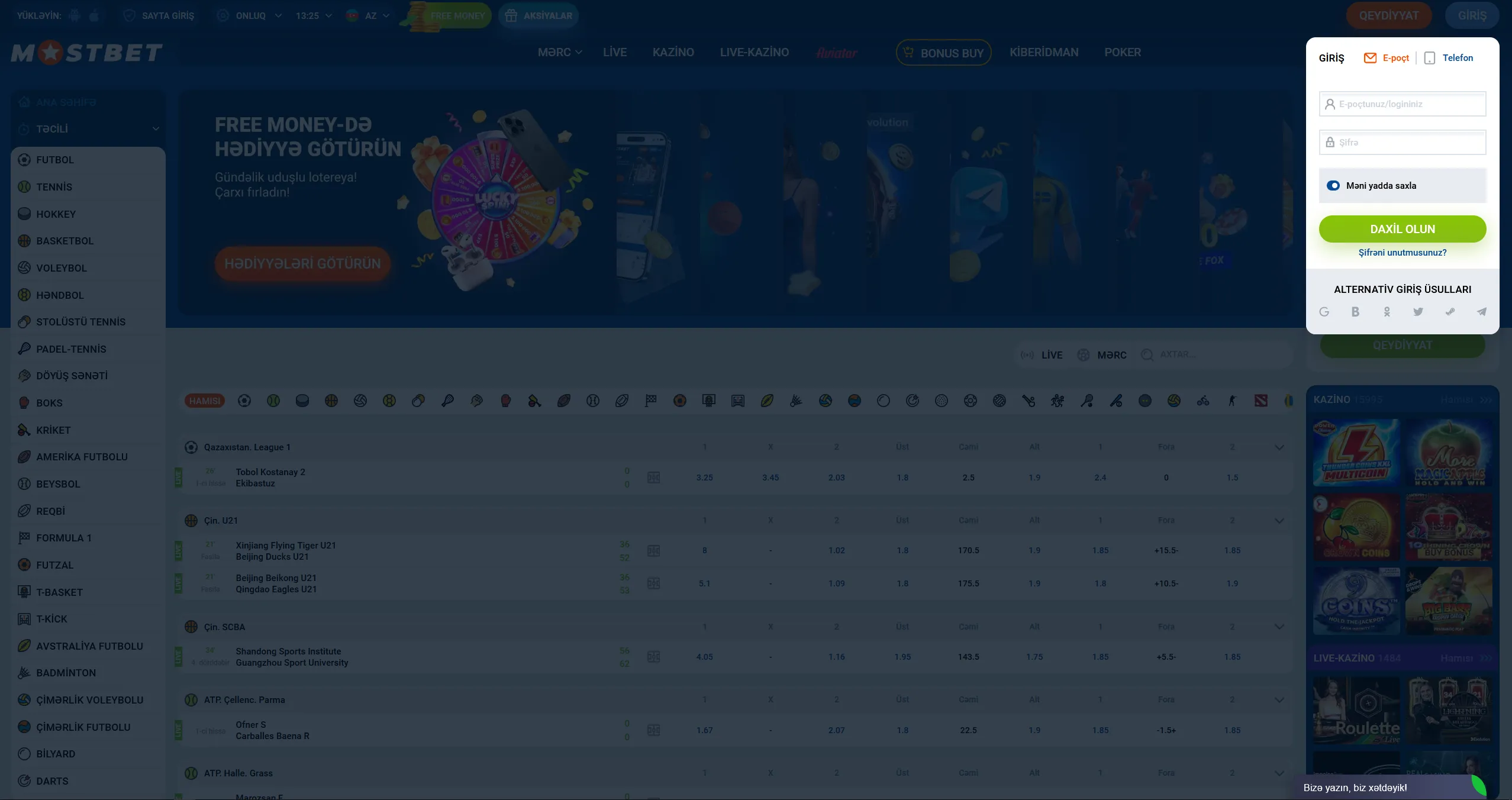Open the 'Bizə yazın, biz xətdəyik!' chat
Image resolution: width=1512 pixels, height=800 pixels.
(x=1391, y=788)
